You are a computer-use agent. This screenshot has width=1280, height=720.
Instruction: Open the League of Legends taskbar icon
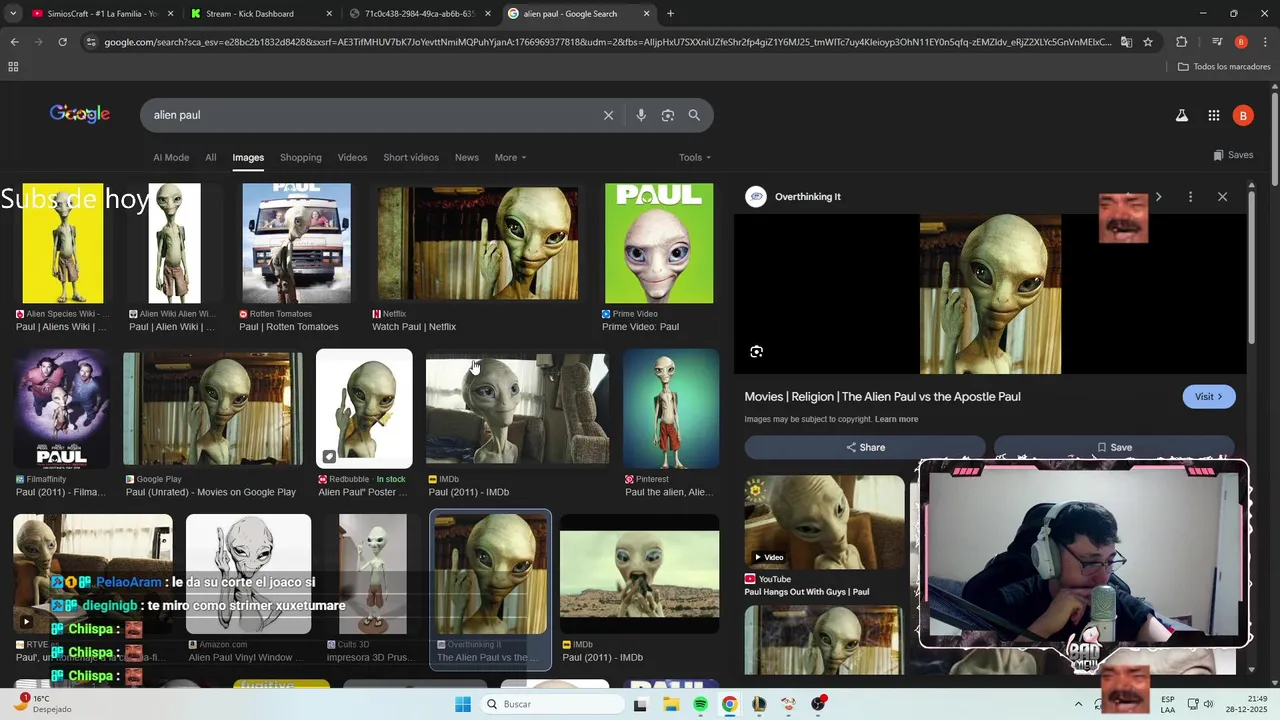[x=759, y=704]
